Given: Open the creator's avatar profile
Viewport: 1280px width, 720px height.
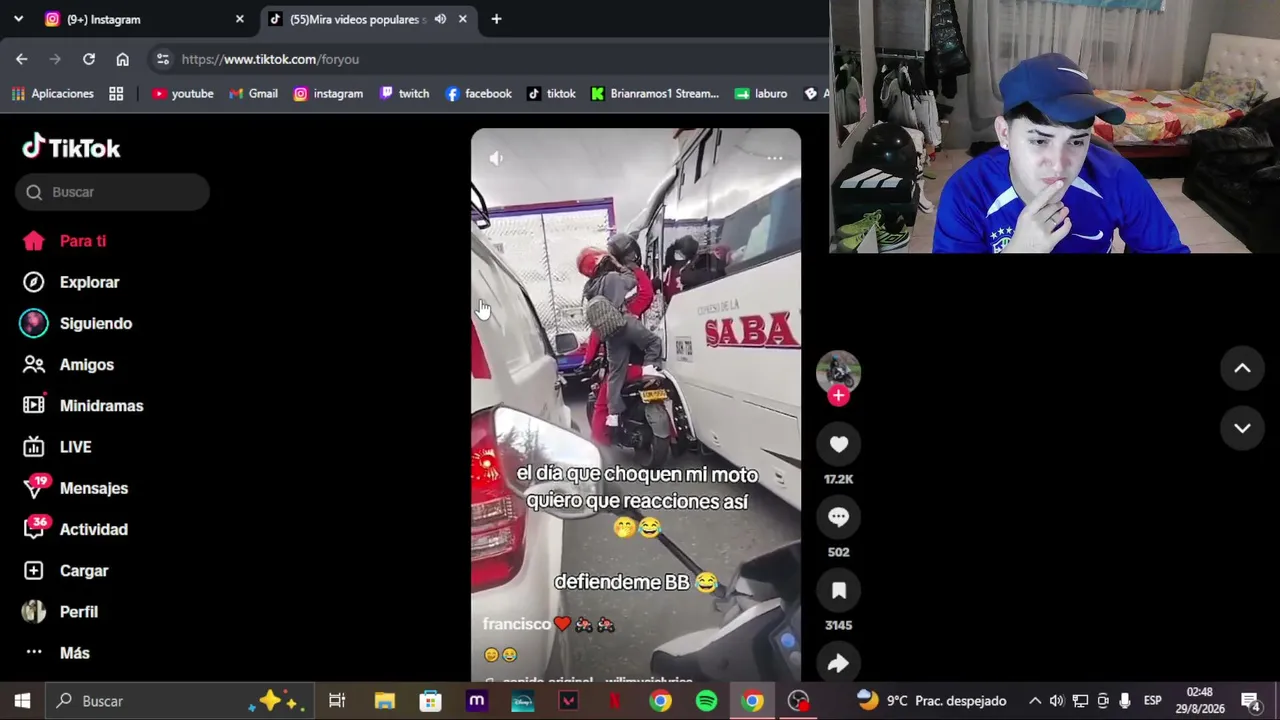Looking at the screenshot, I should (838, 371).
